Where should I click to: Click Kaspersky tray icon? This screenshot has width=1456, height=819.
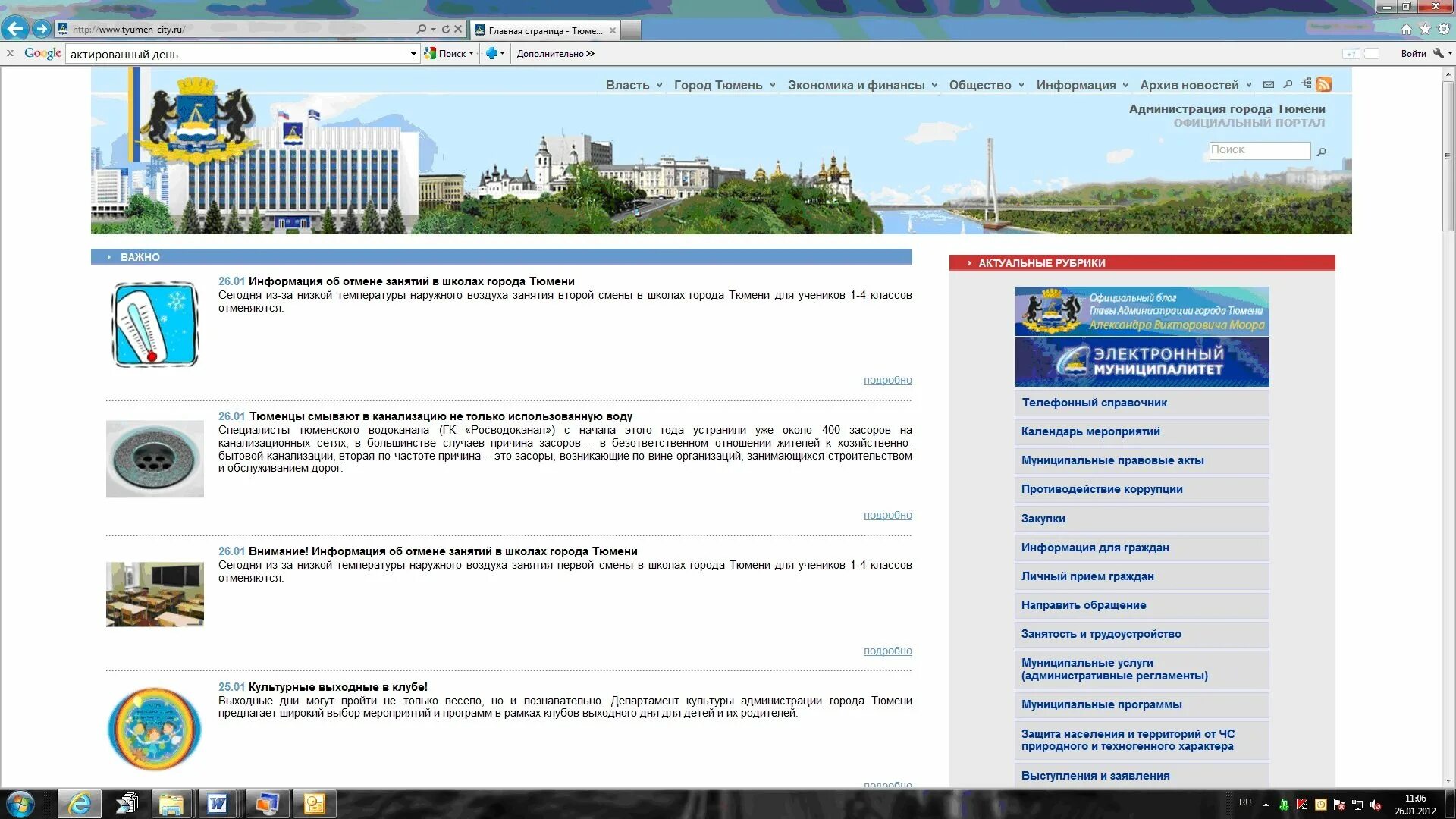pos(1303,805)
